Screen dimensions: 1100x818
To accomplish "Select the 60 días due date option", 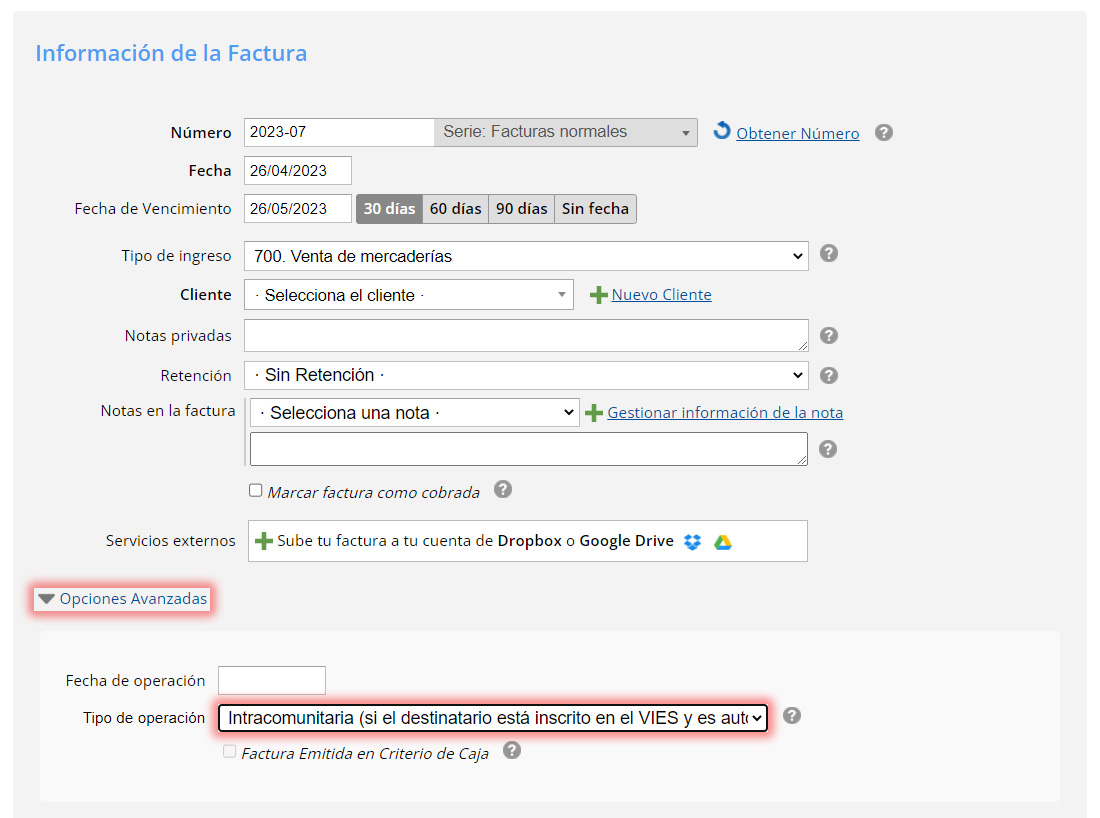I will tap(455, 209).
